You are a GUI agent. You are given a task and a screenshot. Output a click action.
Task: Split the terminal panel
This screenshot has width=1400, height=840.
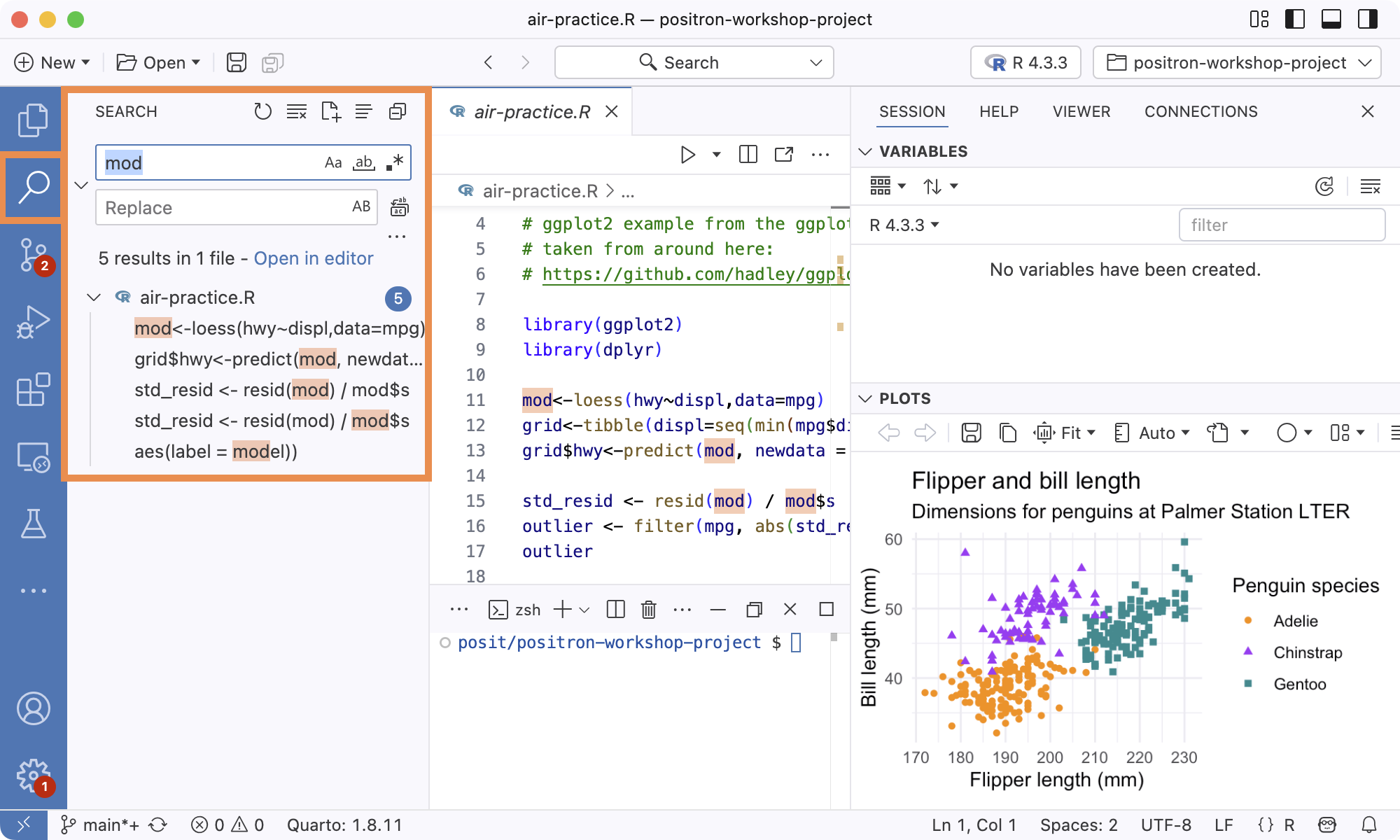pyautogui.click(x=615, y=610)
